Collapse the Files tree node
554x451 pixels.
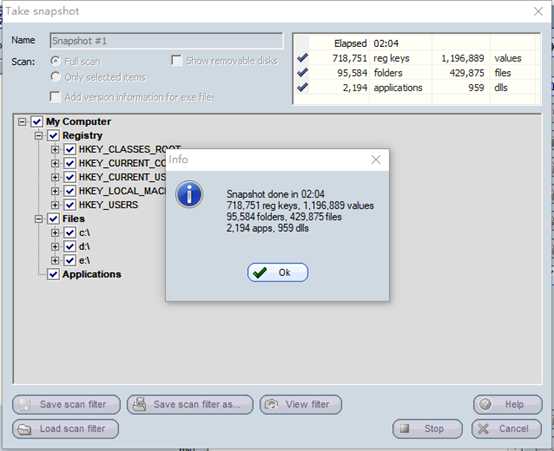(39, 219)
